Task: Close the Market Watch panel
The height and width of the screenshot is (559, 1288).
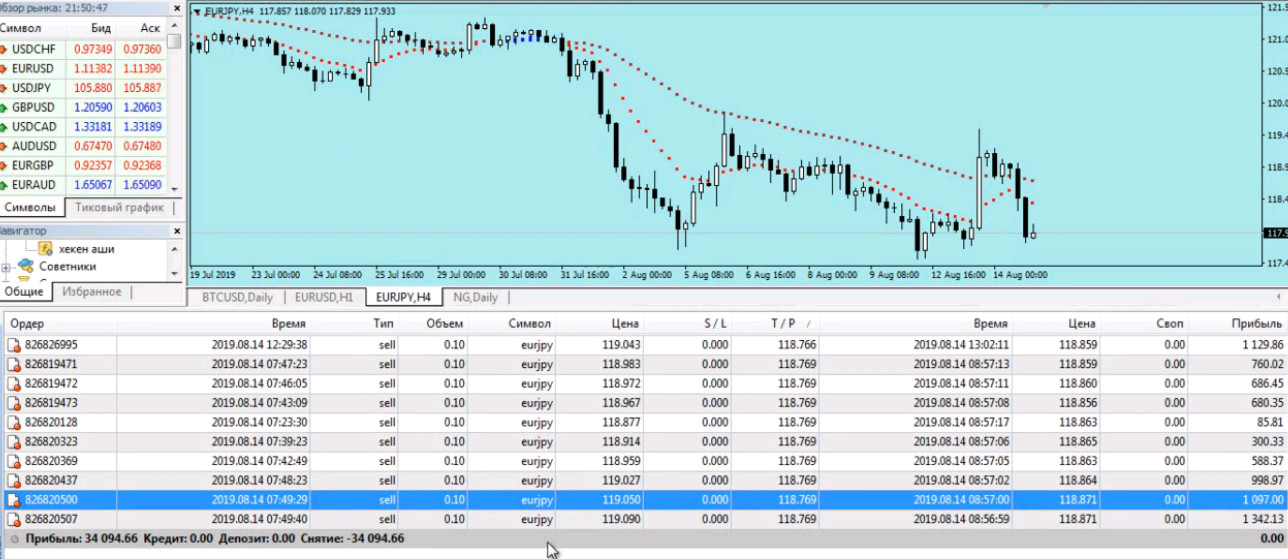Action: (x=177, y=7)
